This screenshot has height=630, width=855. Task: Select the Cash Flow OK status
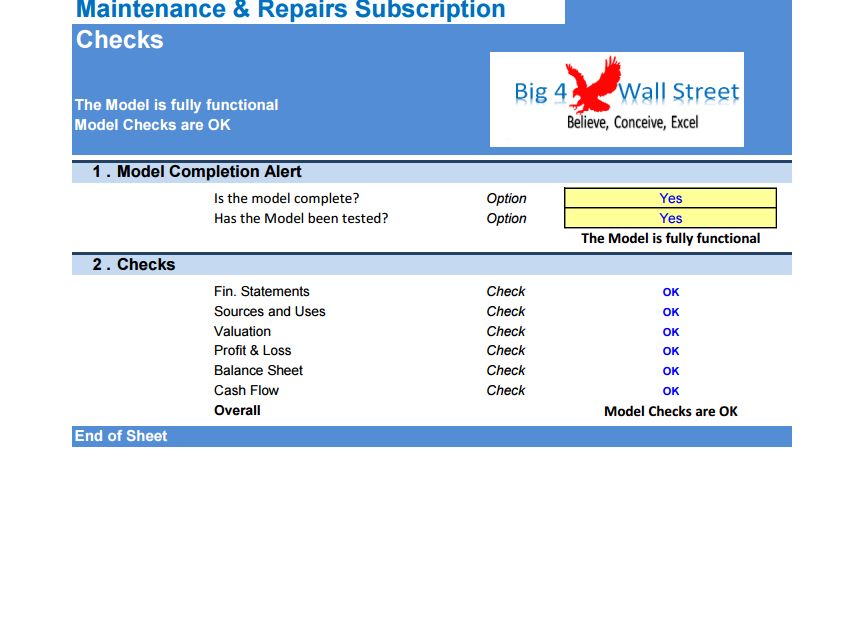point(671,391)
